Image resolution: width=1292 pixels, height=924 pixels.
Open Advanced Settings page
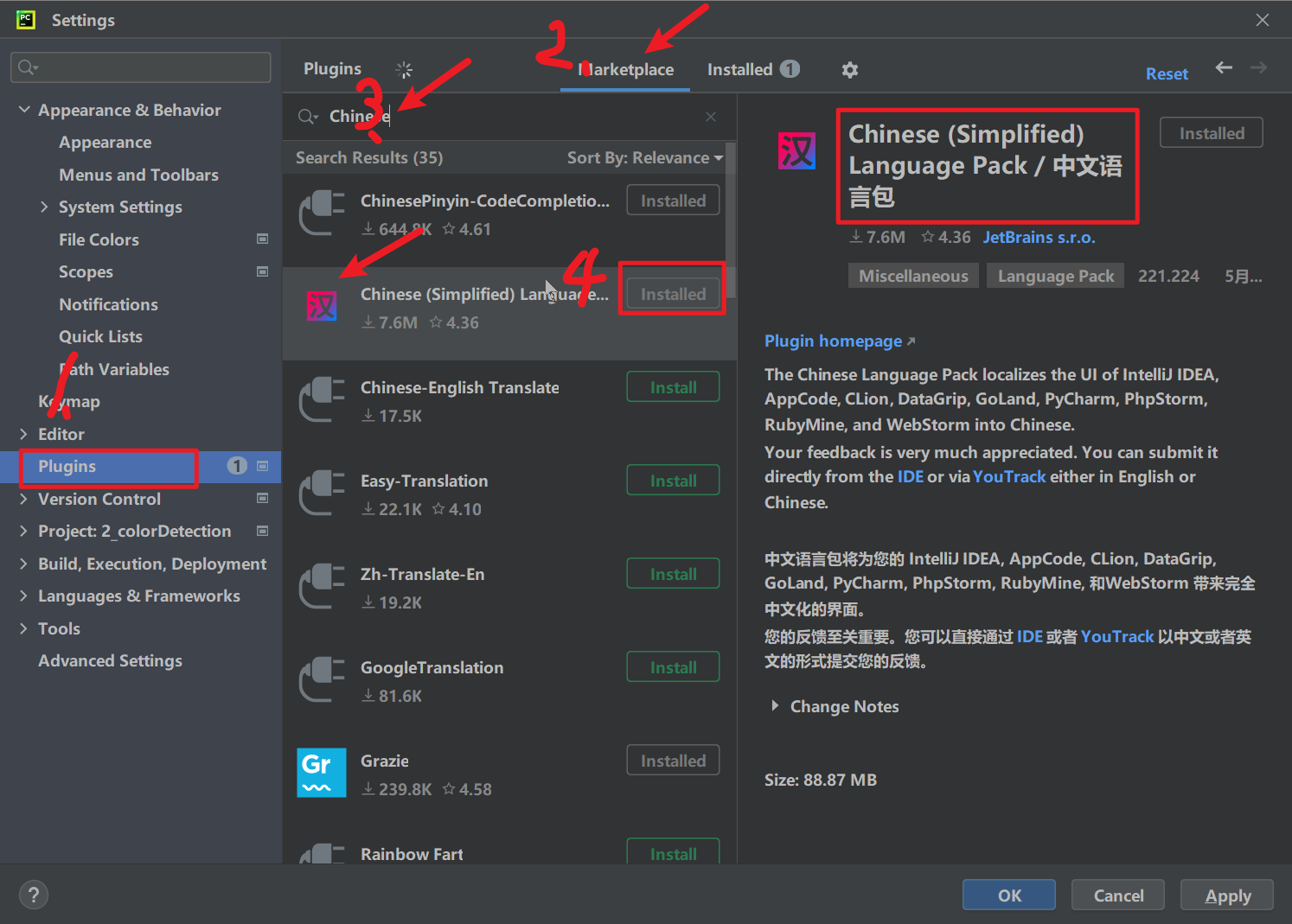110,660
